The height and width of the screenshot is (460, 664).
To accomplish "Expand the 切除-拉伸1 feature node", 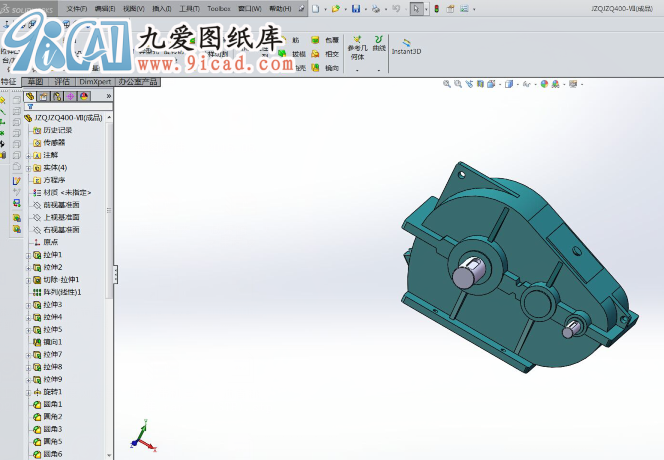I will (28, 280).
